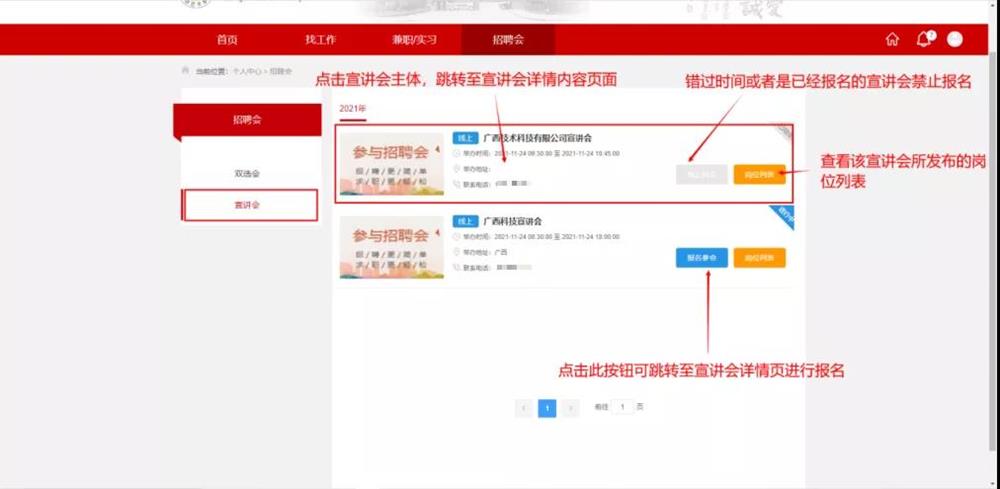Click the user avatar icon
This screenshot has height=489, width=1000.
955,40
